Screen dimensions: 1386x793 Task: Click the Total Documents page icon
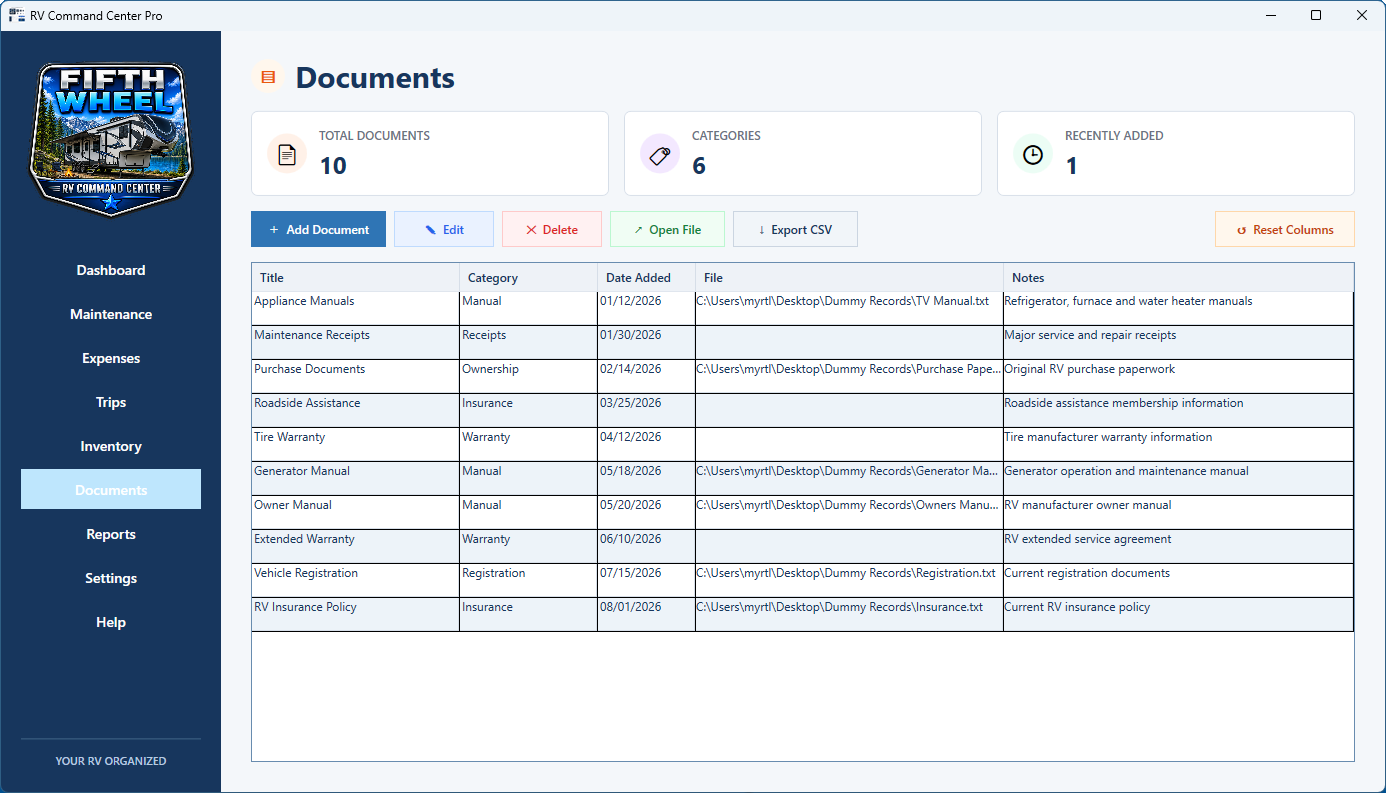pos(287,154)
